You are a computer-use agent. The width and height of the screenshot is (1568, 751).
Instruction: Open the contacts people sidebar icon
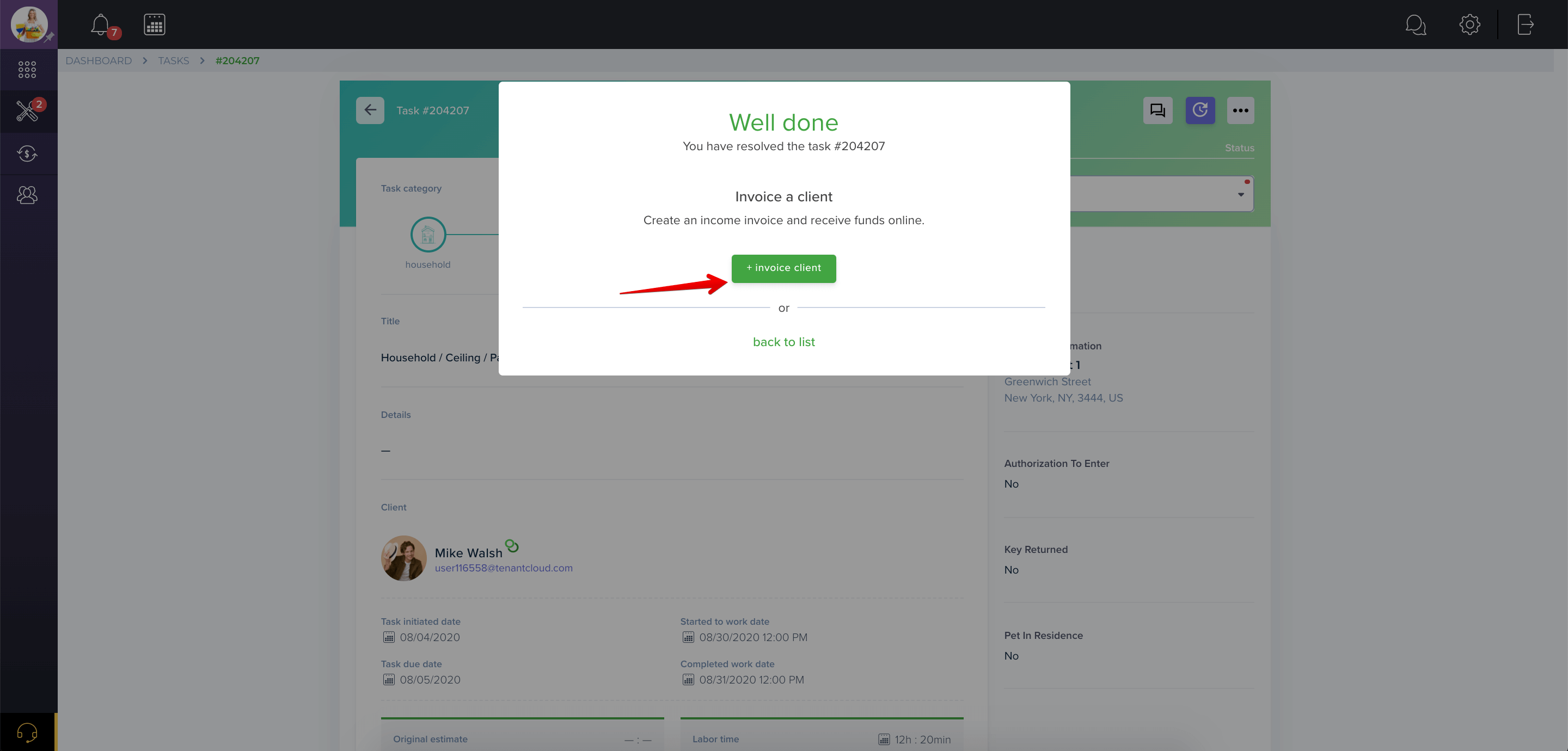coord(27,195)
